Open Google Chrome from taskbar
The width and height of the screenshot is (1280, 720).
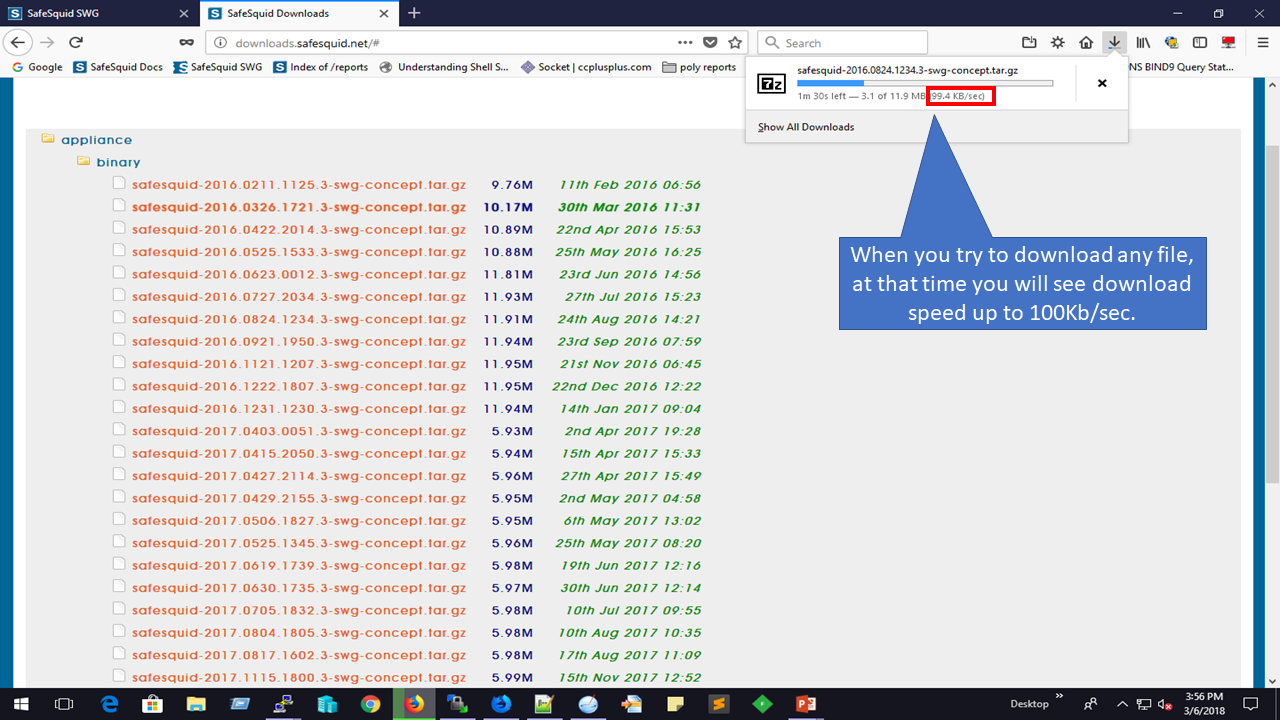[370, 704]
